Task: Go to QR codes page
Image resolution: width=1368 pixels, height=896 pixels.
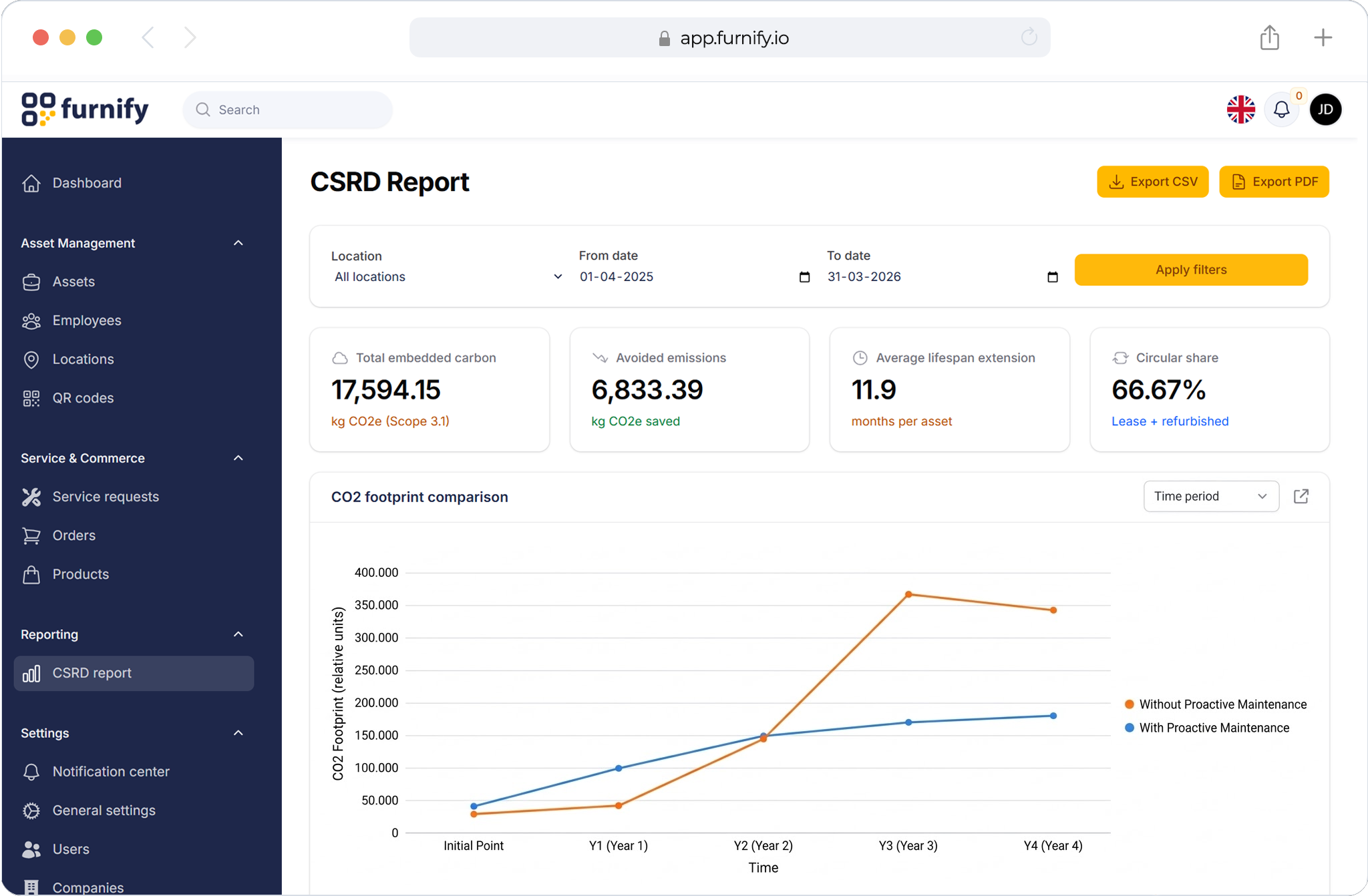Action: coord(83,398)
